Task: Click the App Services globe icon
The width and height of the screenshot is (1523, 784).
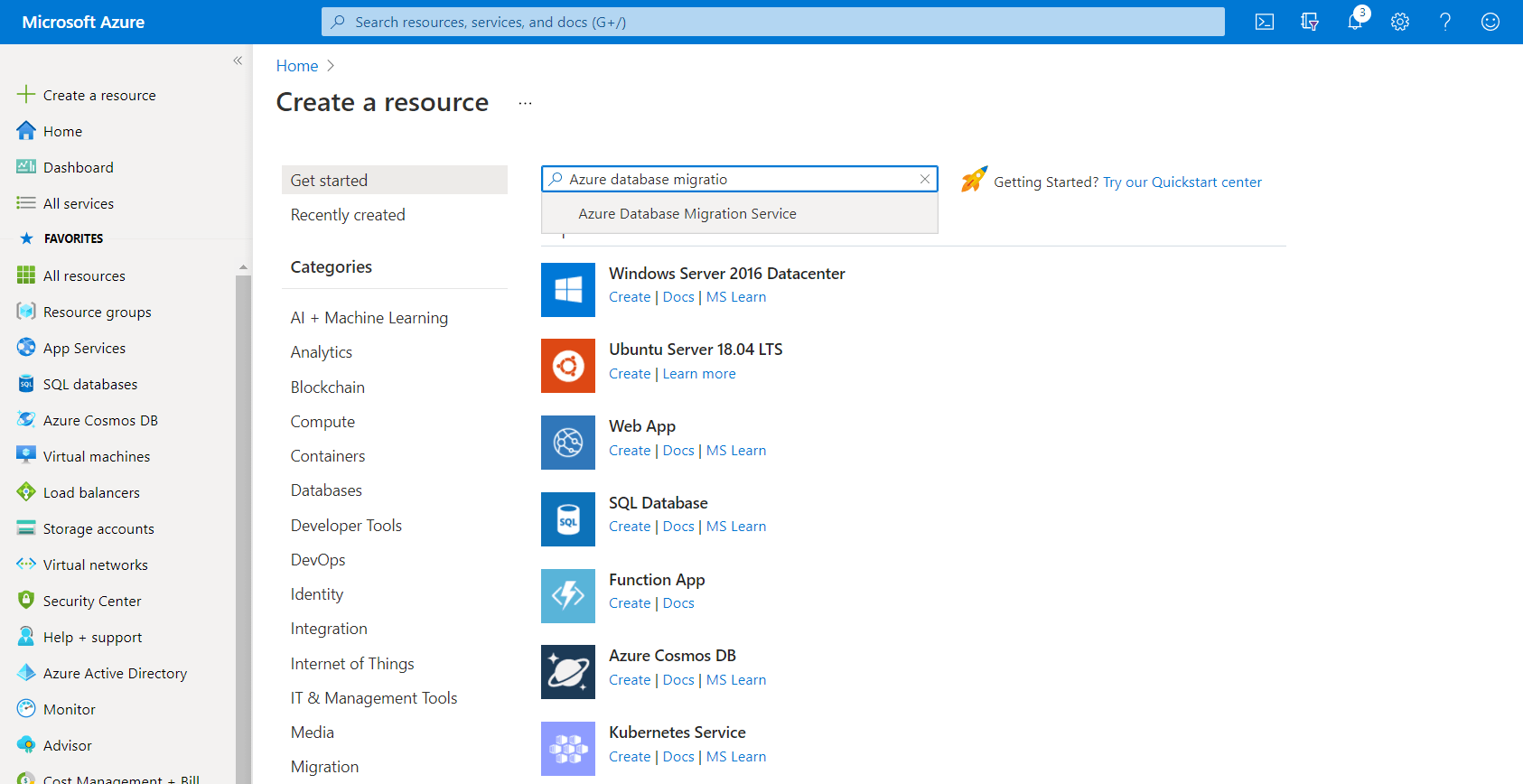Action: 26,348
